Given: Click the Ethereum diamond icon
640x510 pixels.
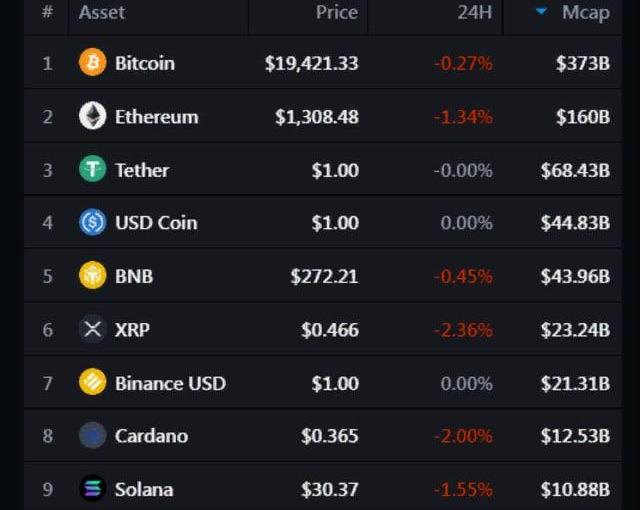Looking at the screenshot, I should 93,115.
